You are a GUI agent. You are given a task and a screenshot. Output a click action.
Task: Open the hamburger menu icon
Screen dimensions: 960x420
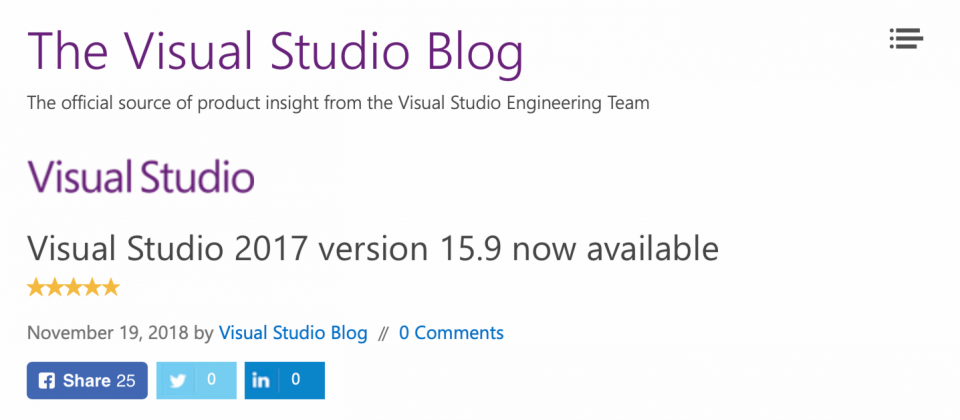tap(905, 39)
